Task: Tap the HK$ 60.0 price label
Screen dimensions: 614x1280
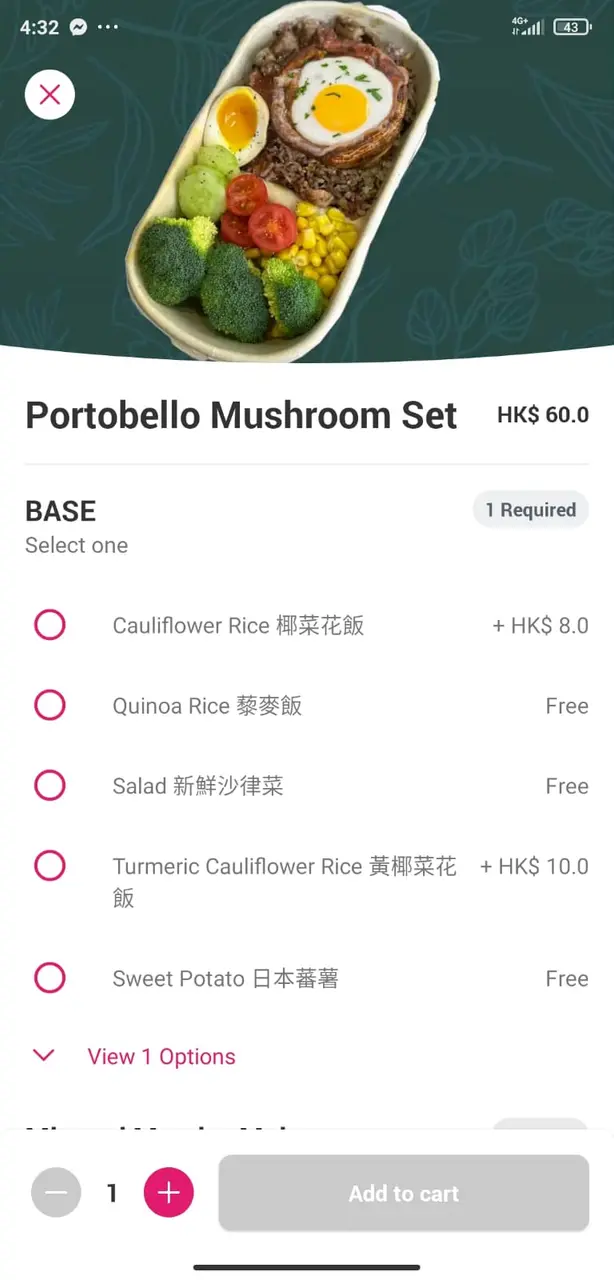Action: 543,415
